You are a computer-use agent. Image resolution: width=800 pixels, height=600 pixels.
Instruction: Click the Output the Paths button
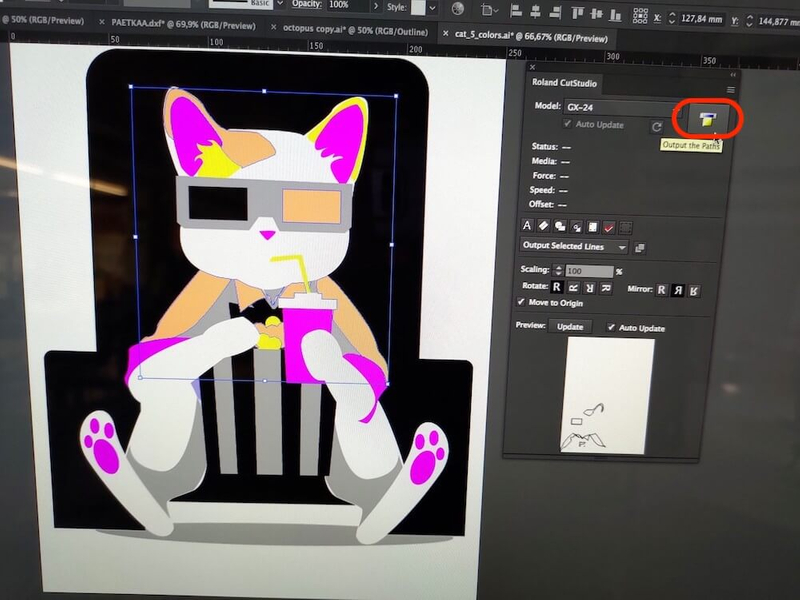707,120
